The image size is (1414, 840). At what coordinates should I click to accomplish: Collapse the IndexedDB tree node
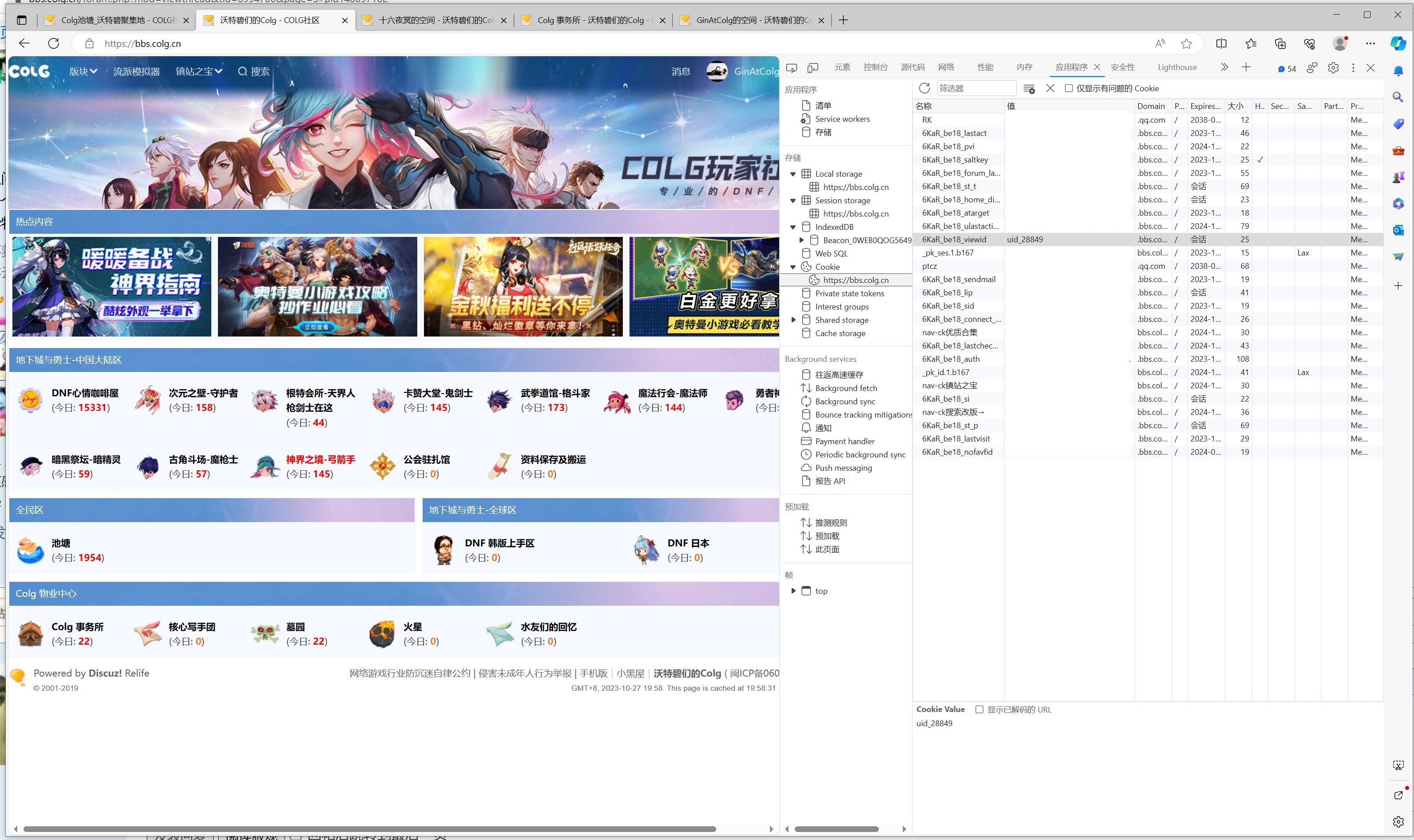[x=793, y=227]
